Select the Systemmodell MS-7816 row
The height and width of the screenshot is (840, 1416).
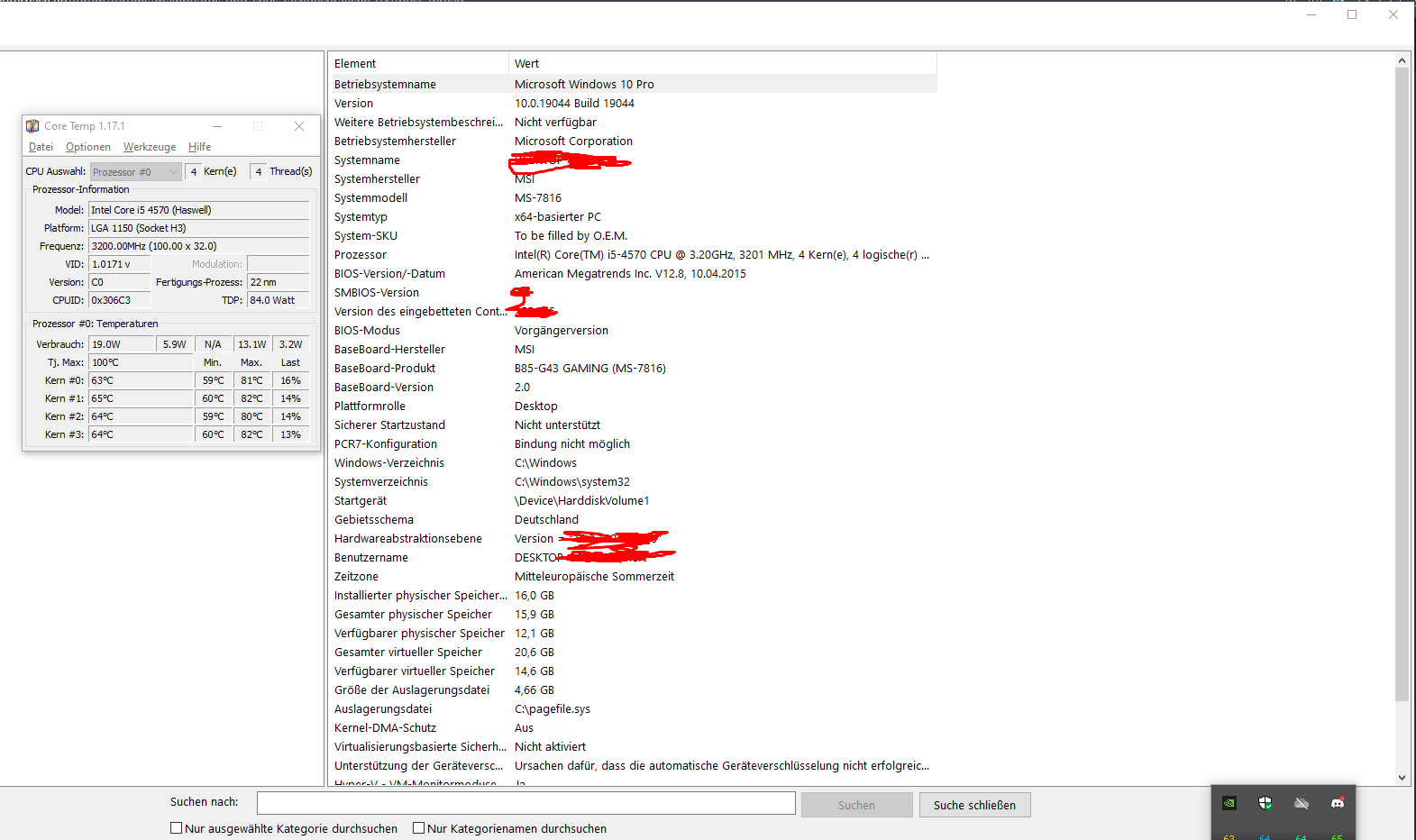pos(633,197)
